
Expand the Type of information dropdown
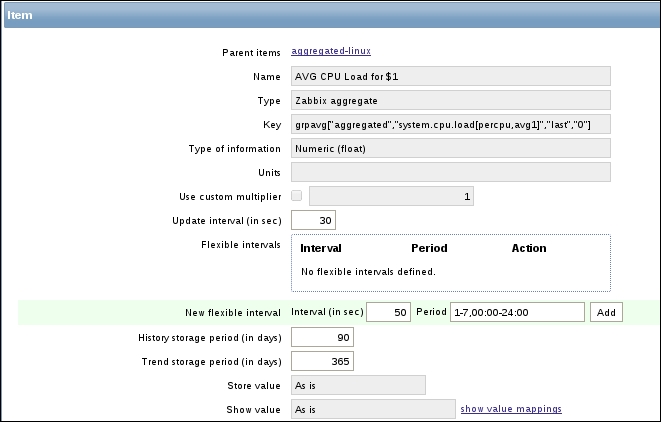tap(450, 148)
